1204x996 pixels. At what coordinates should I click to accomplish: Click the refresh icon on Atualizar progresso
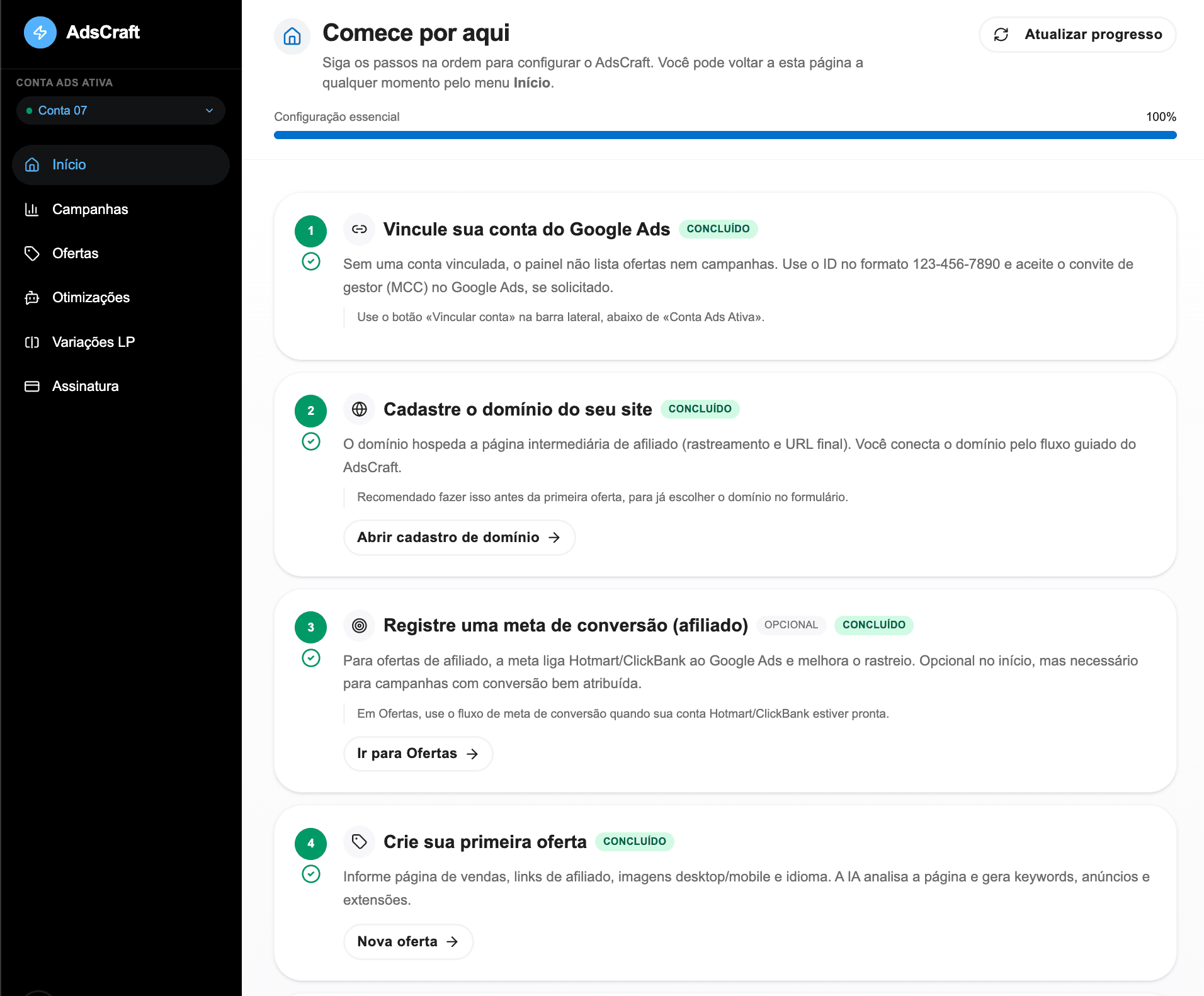click(1002, 35)
